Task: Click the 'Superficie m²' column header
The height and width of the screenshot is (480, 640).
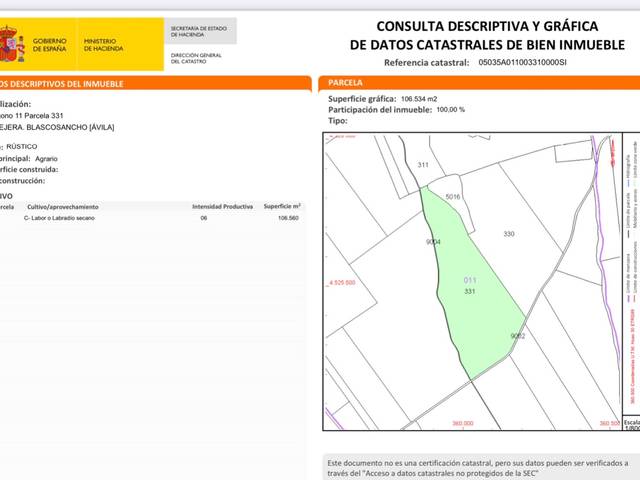Action: coord(282,207)
